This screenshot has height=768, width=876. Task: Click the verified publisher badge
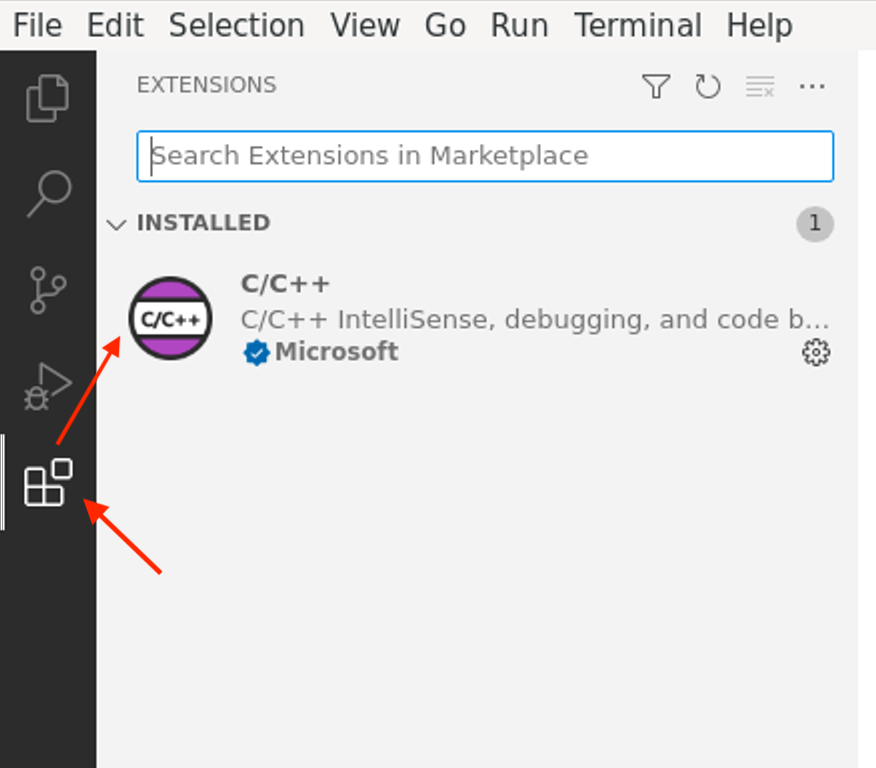click(x=256, y=352)
